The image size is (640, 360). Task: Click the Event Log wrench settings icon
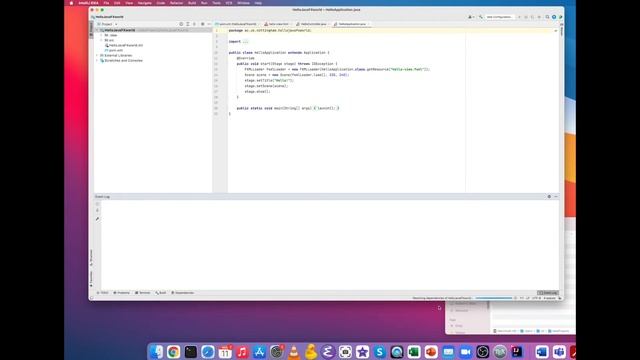click(97, 219)
